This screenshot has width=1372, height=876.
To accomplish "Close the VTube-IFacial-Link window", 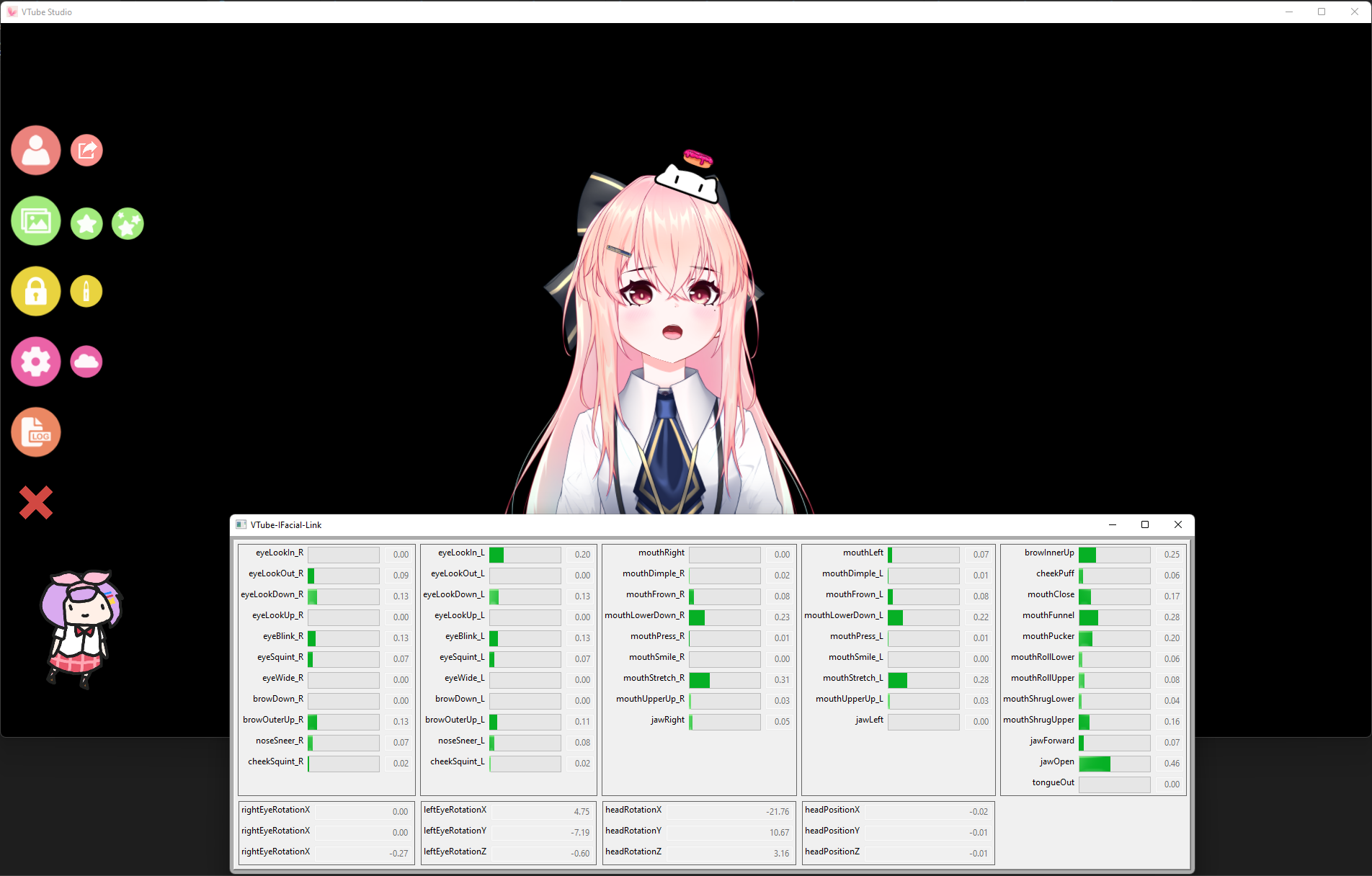I will 1178,524.
